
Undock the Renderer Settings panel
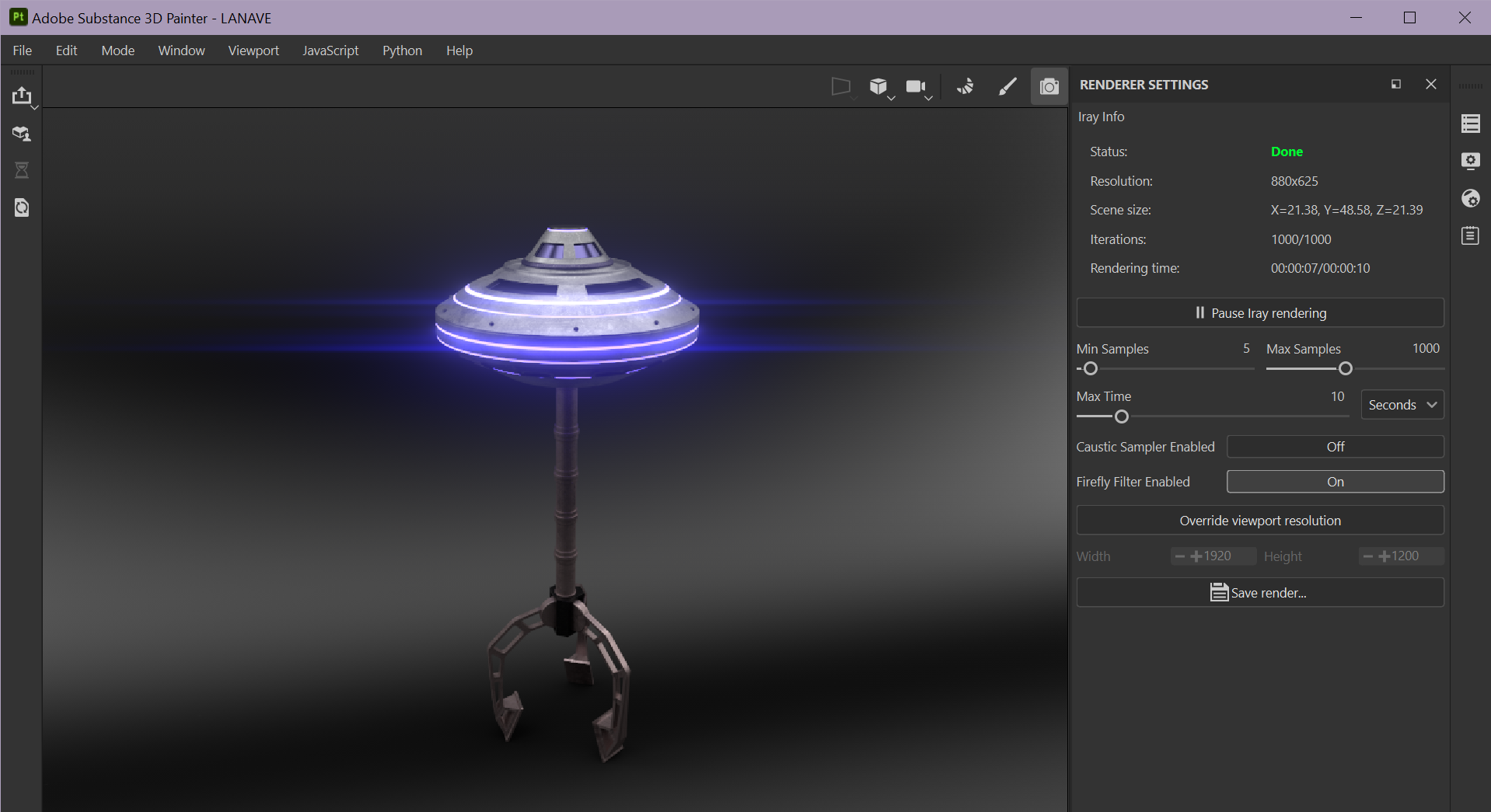click(x=1396, y=84)
